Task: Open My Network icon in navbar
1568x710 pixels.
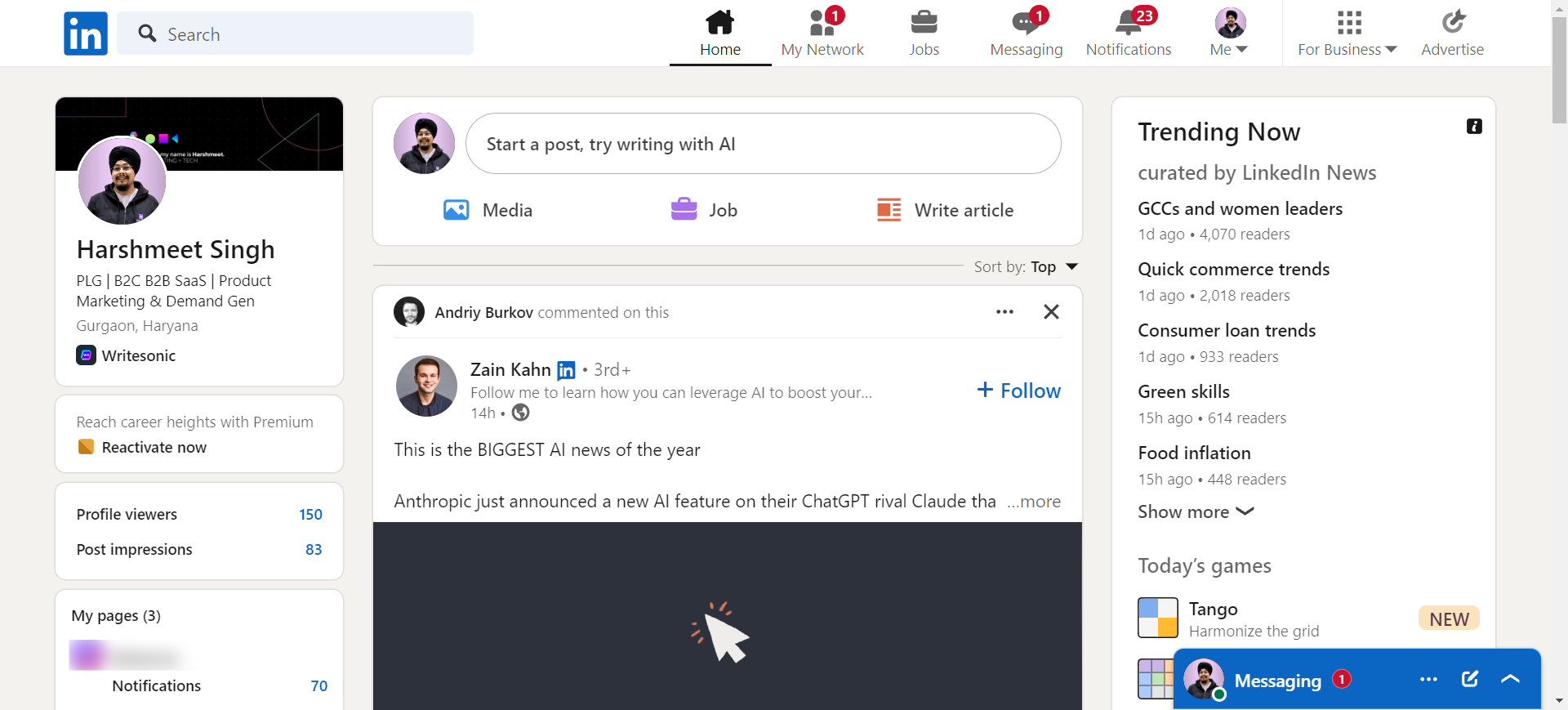Action: point(822,22)
